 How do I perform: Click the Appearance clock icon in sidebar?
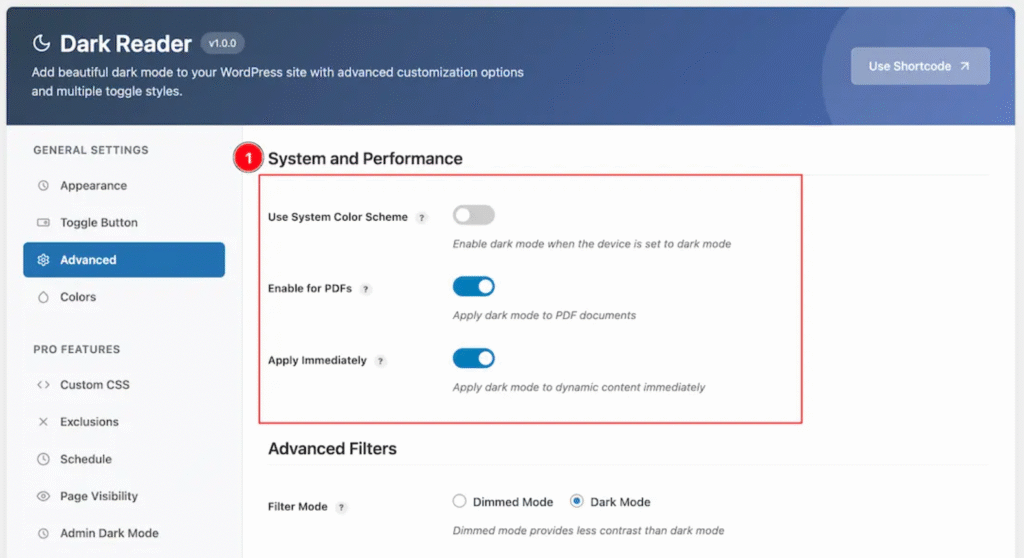point(43,186)
